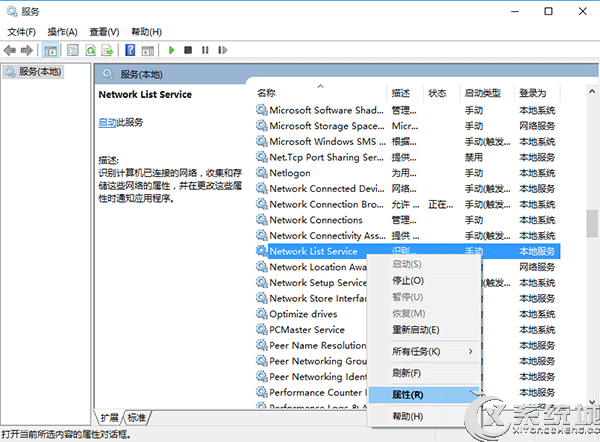Screen dimensions: 600x442
Task: Select Network Store Interface row
Action: coord(311,298)
